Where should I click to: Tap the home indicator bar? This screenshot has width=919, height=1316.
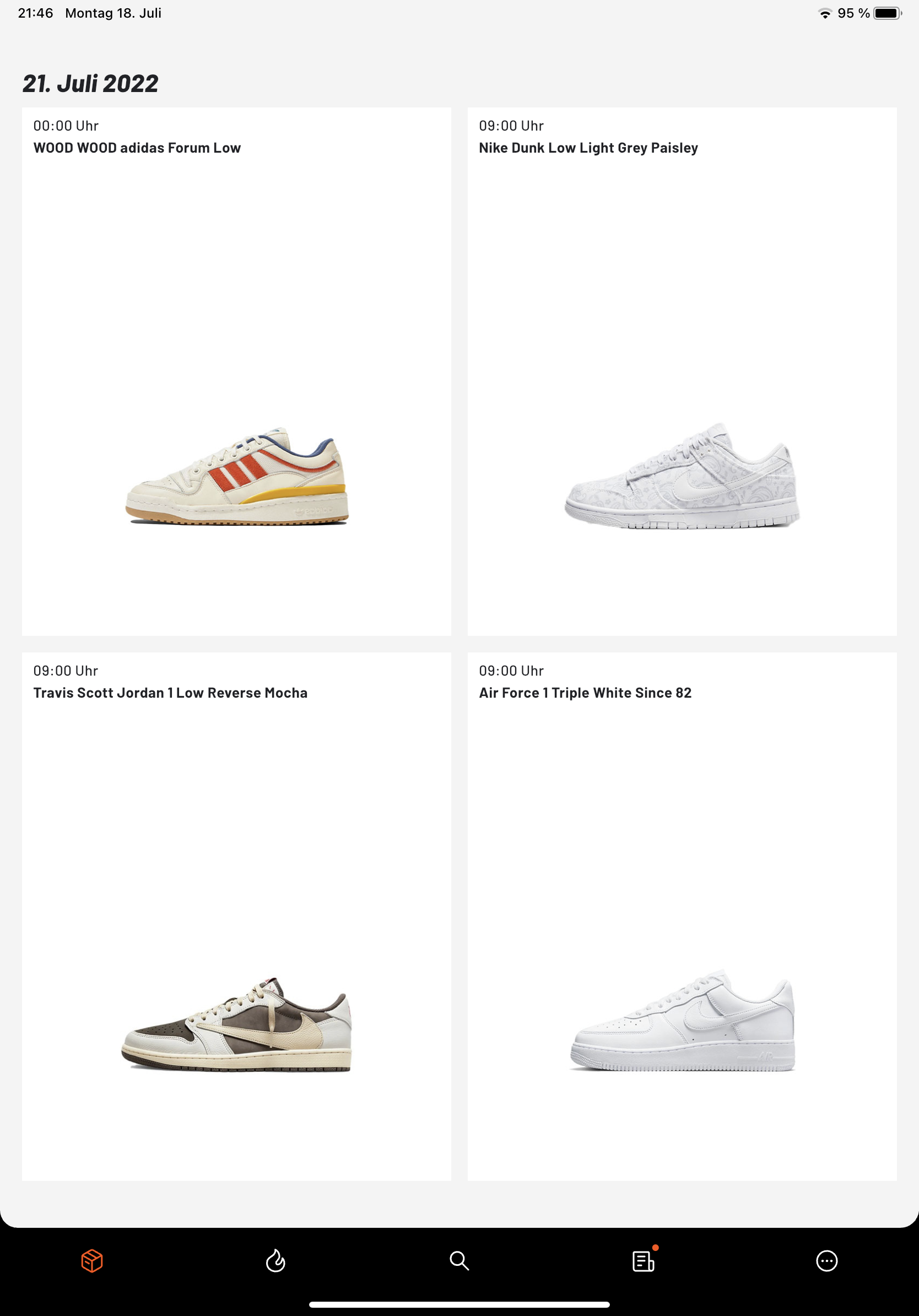[x=459, y=1304]
